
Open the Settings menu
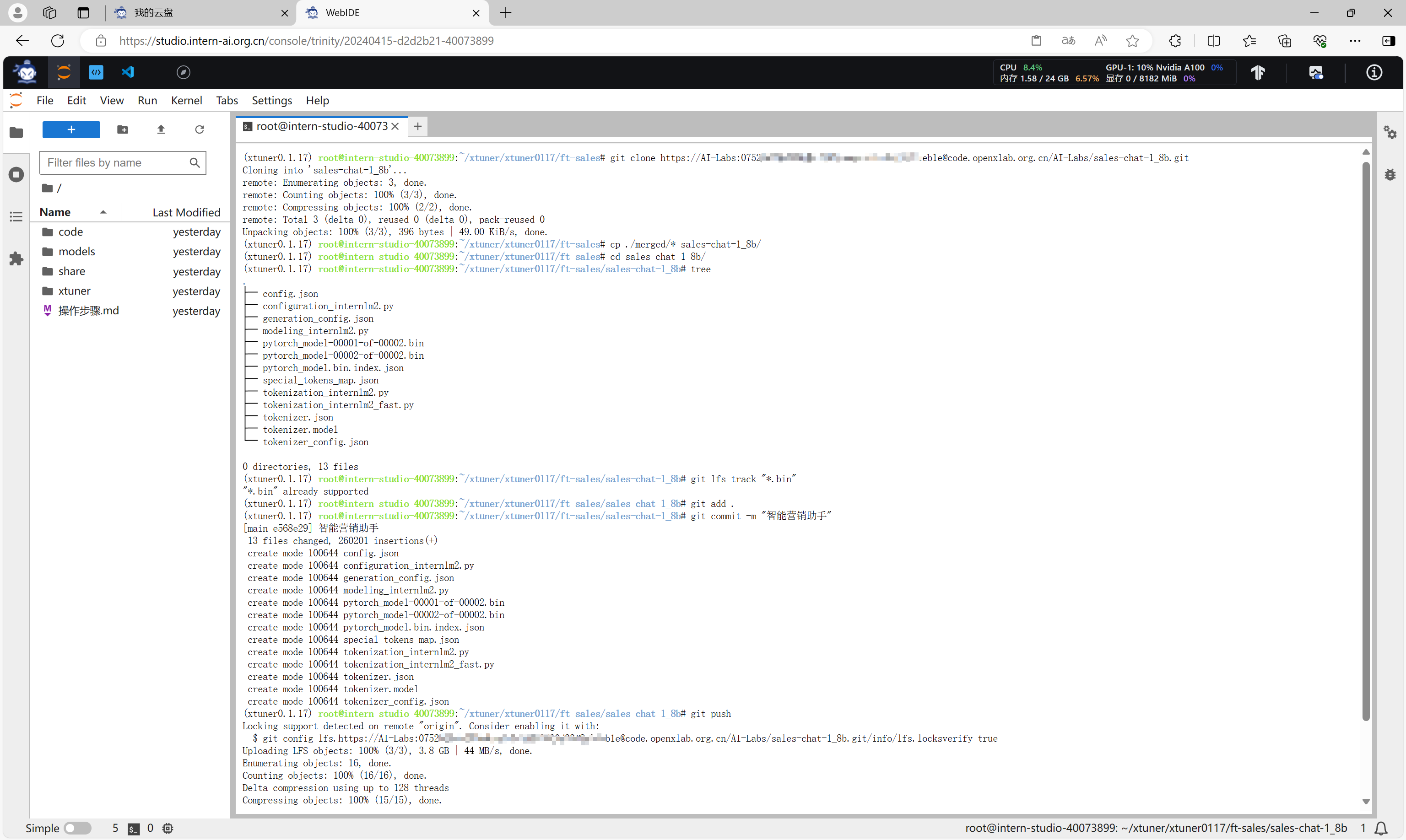272,100
